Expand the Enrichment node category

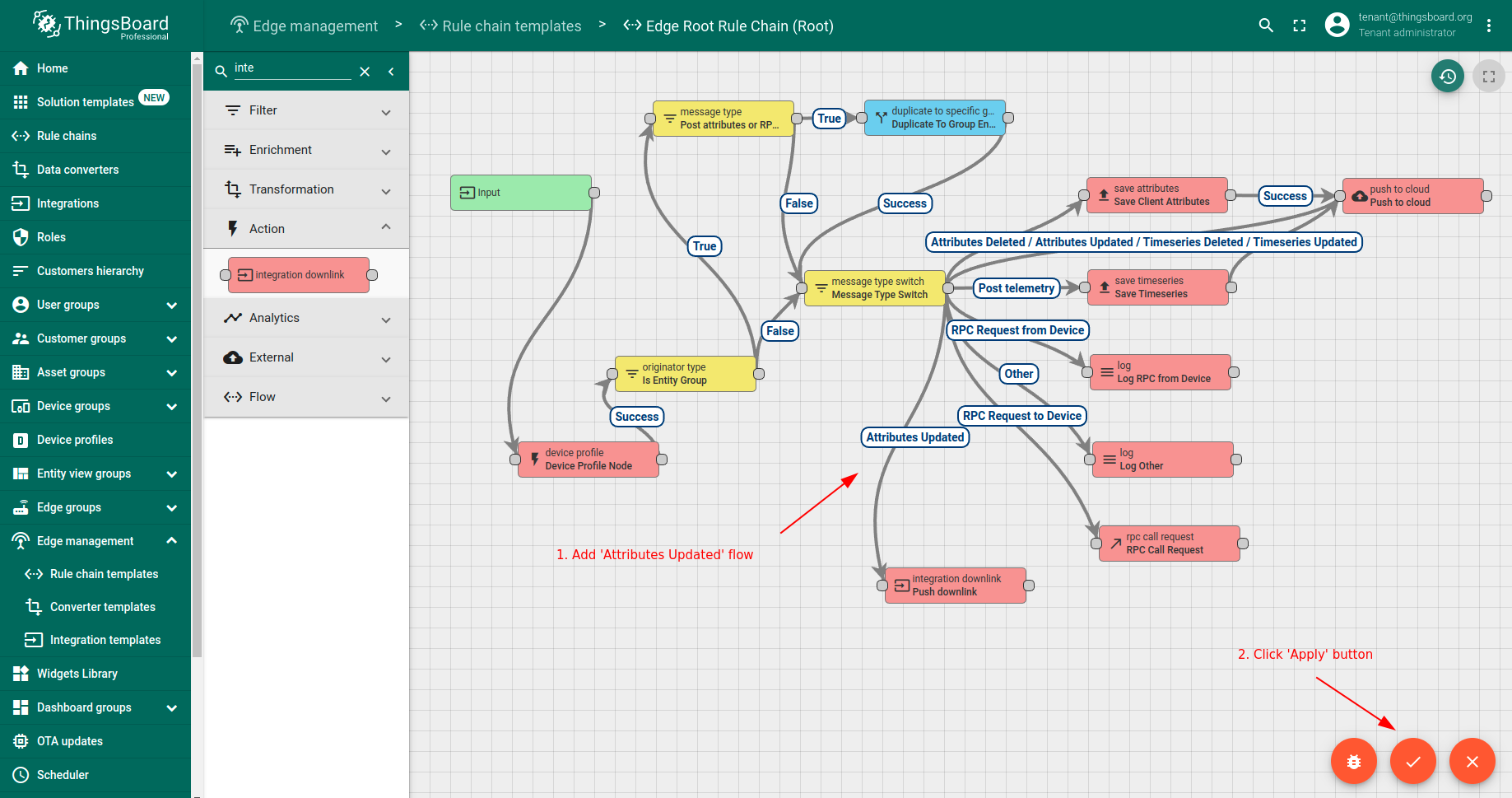pos(306,150)
